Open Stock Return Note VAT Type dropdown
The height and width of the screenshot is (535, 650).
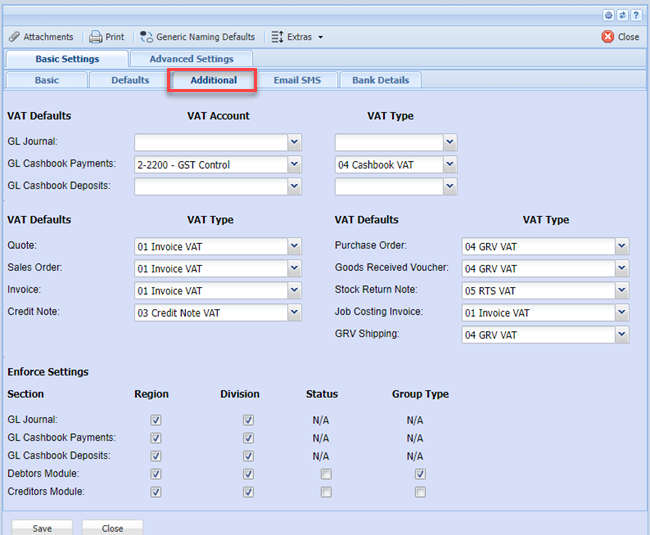click(622, 291)
